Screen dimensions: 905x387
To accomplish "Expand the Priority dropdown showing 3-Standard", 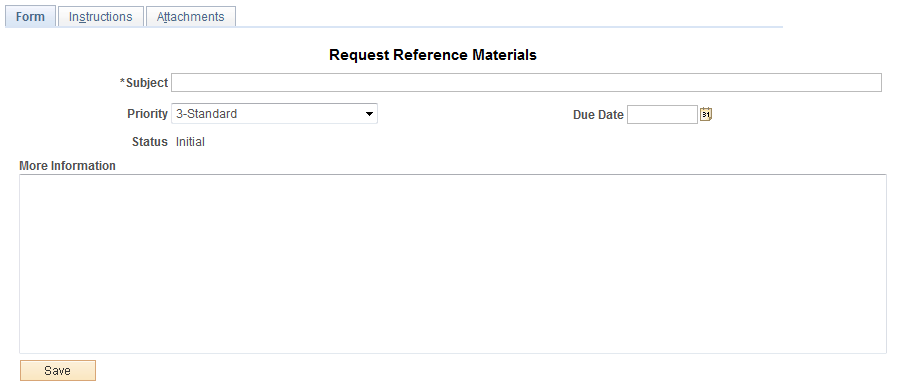I will point(274,114).
